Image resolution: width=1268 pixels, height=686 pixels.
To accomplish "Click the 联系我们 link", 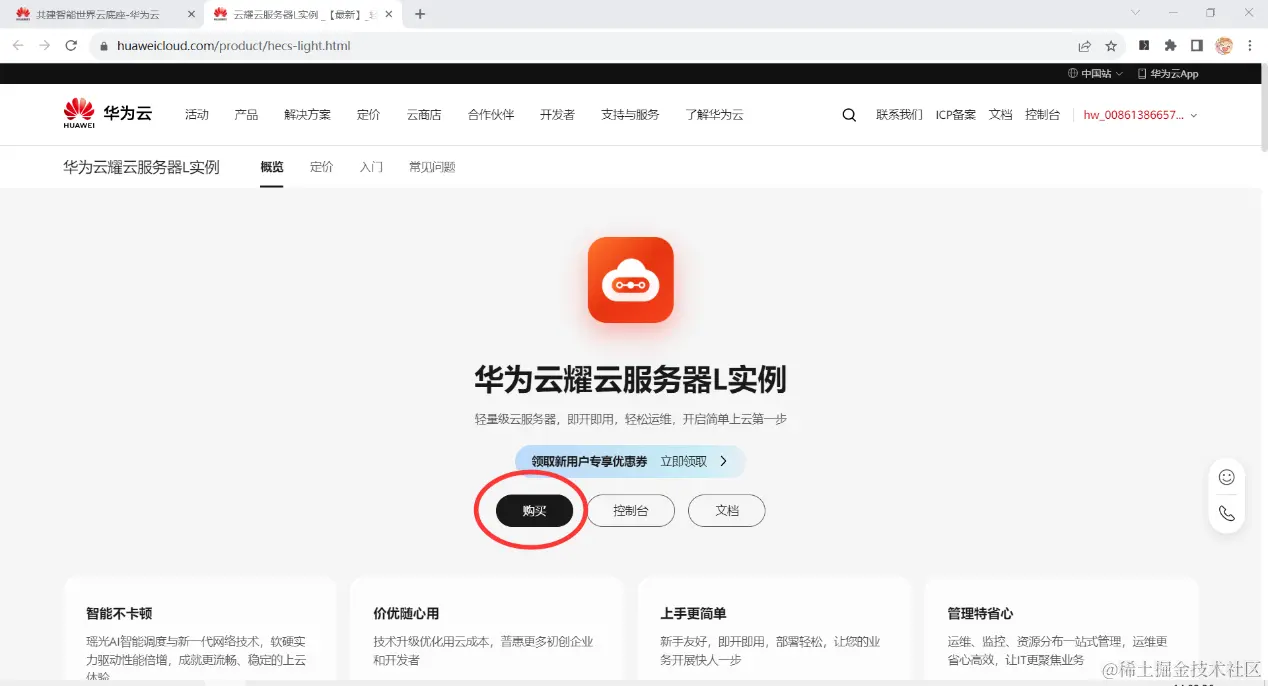I will 899,115.
